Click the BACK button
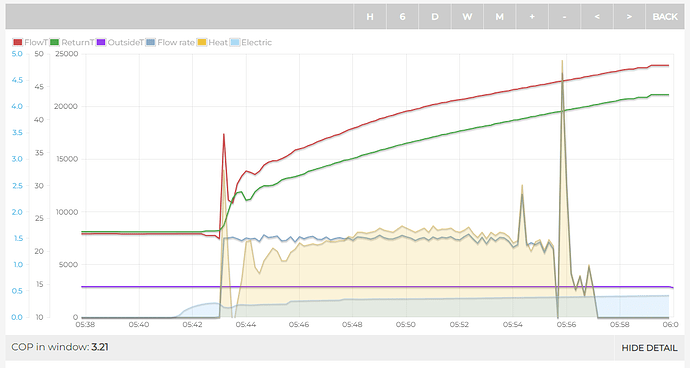This screenshot has height=368, width=690. pos(665,17)
